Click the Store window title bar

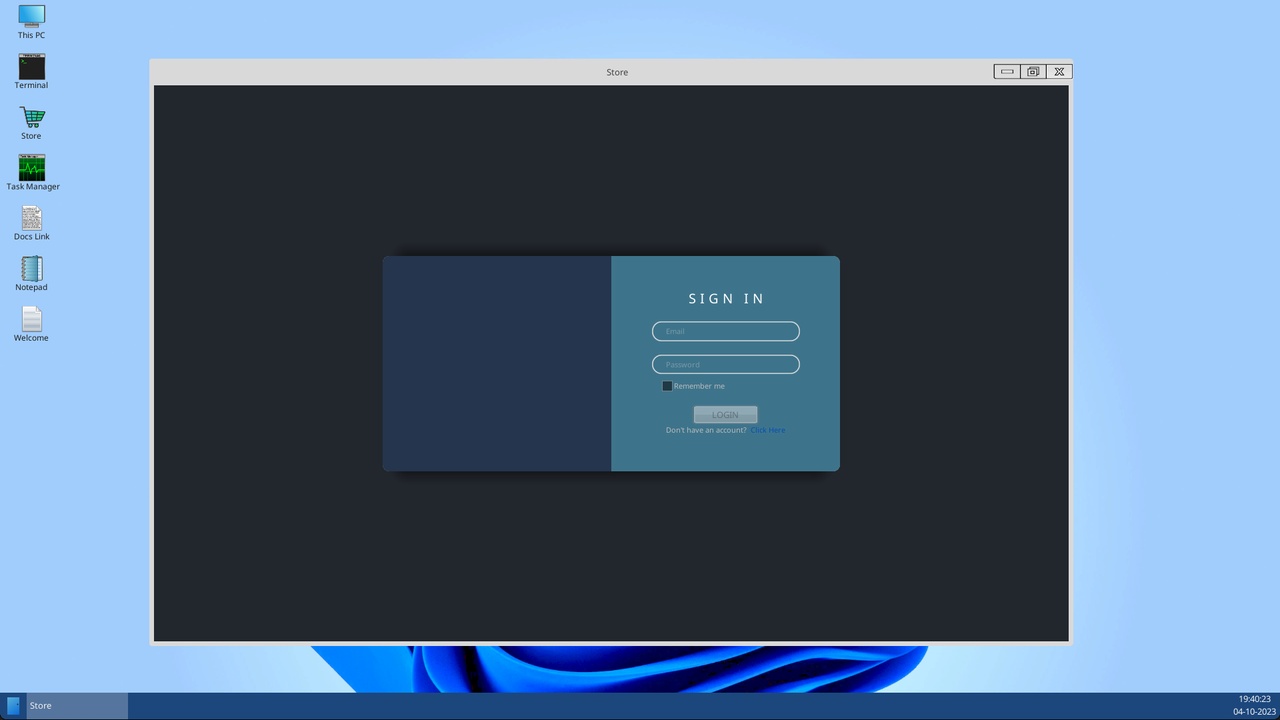tap(617, 71)
